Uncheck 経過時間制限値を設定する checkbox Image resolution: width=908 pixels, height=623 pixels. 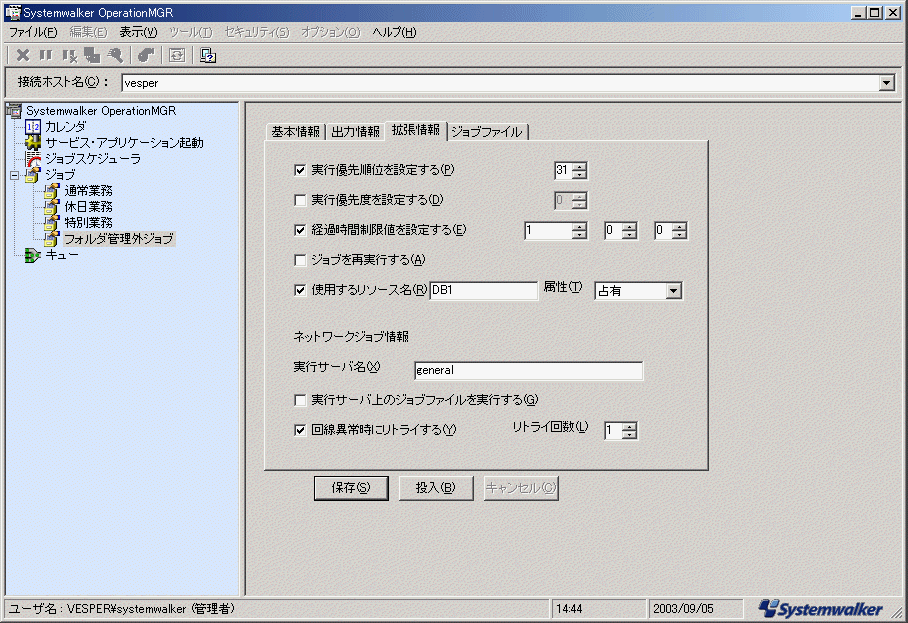click(300, 230)
